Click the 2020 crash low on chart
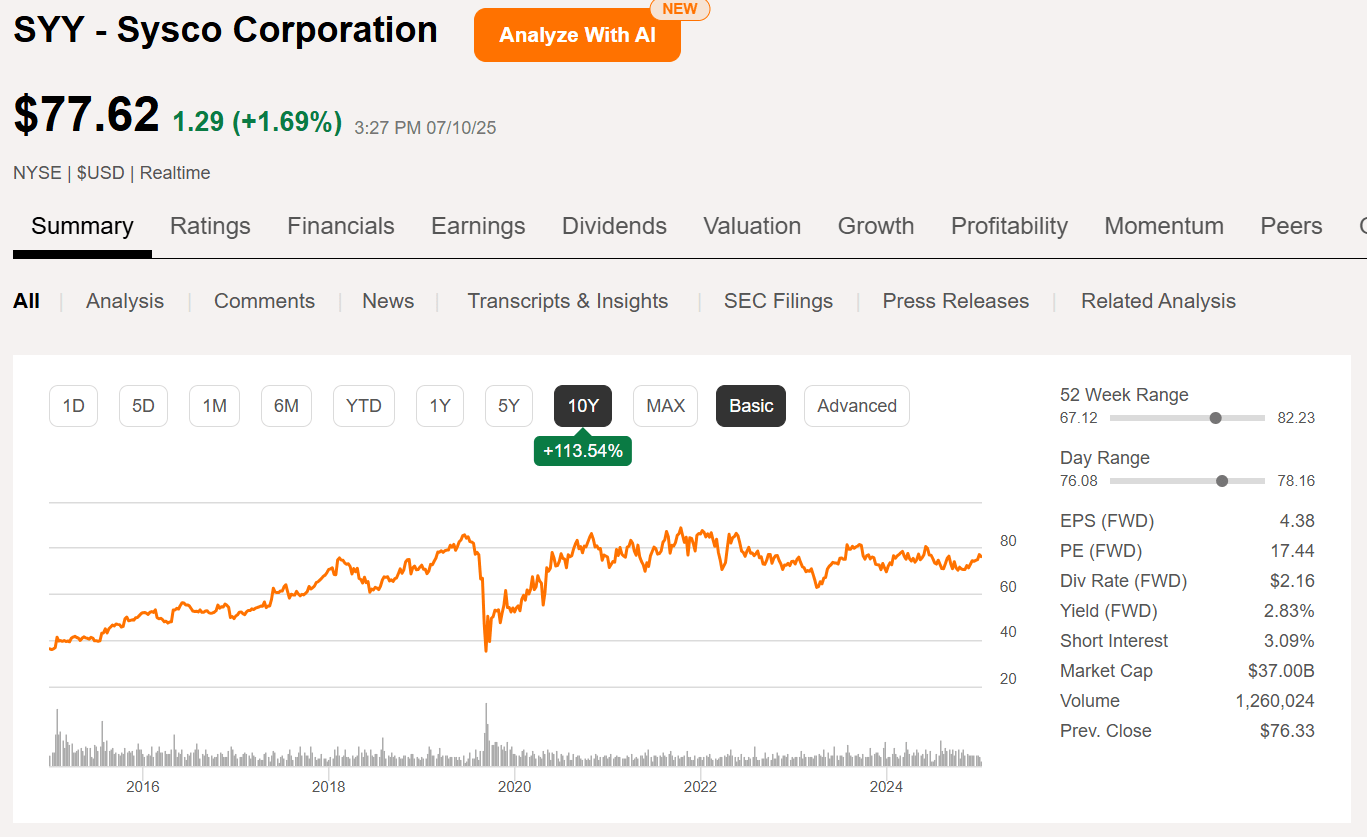Screen dimensions: 1367x837 (486, 651)
